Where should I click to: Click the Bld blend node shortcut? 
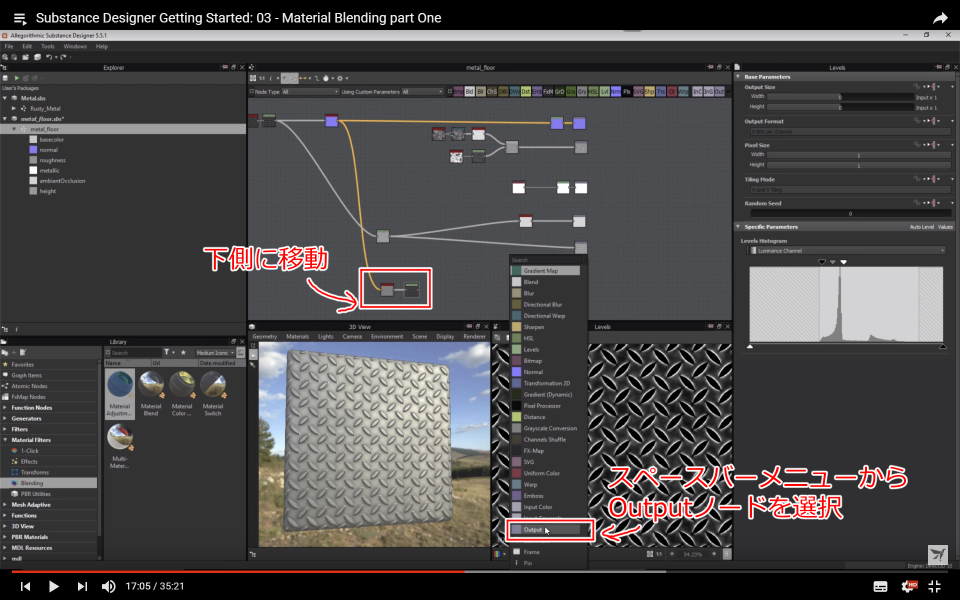pyautogui.click(x=470, y=92)
